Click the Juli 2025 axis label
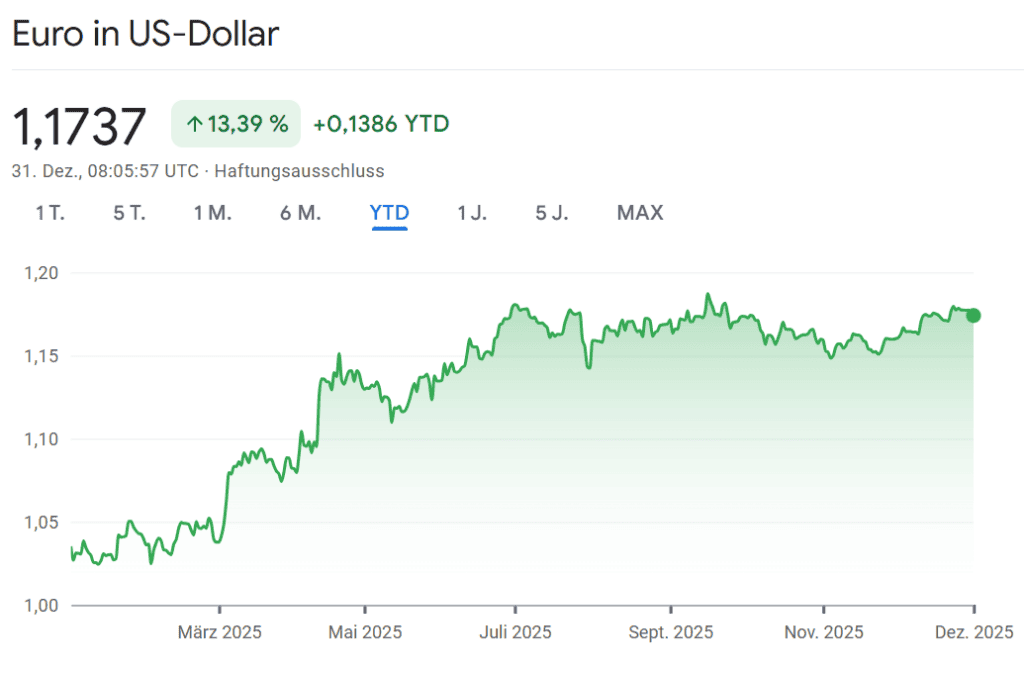1024x675 pixels. click(x=515, y=632)
